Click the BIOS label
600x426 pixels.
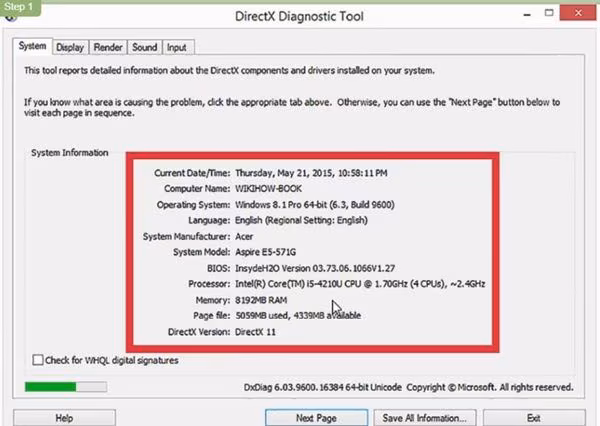pyautogui.click(x=219, y=268)
